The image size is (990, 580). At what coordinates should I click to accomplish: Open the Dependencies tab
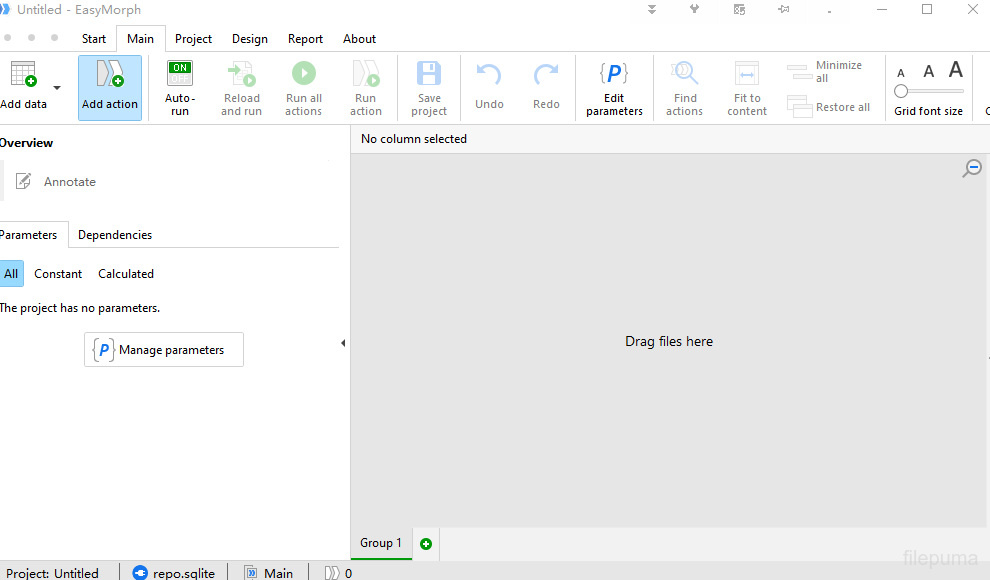[x=115, y=235]
